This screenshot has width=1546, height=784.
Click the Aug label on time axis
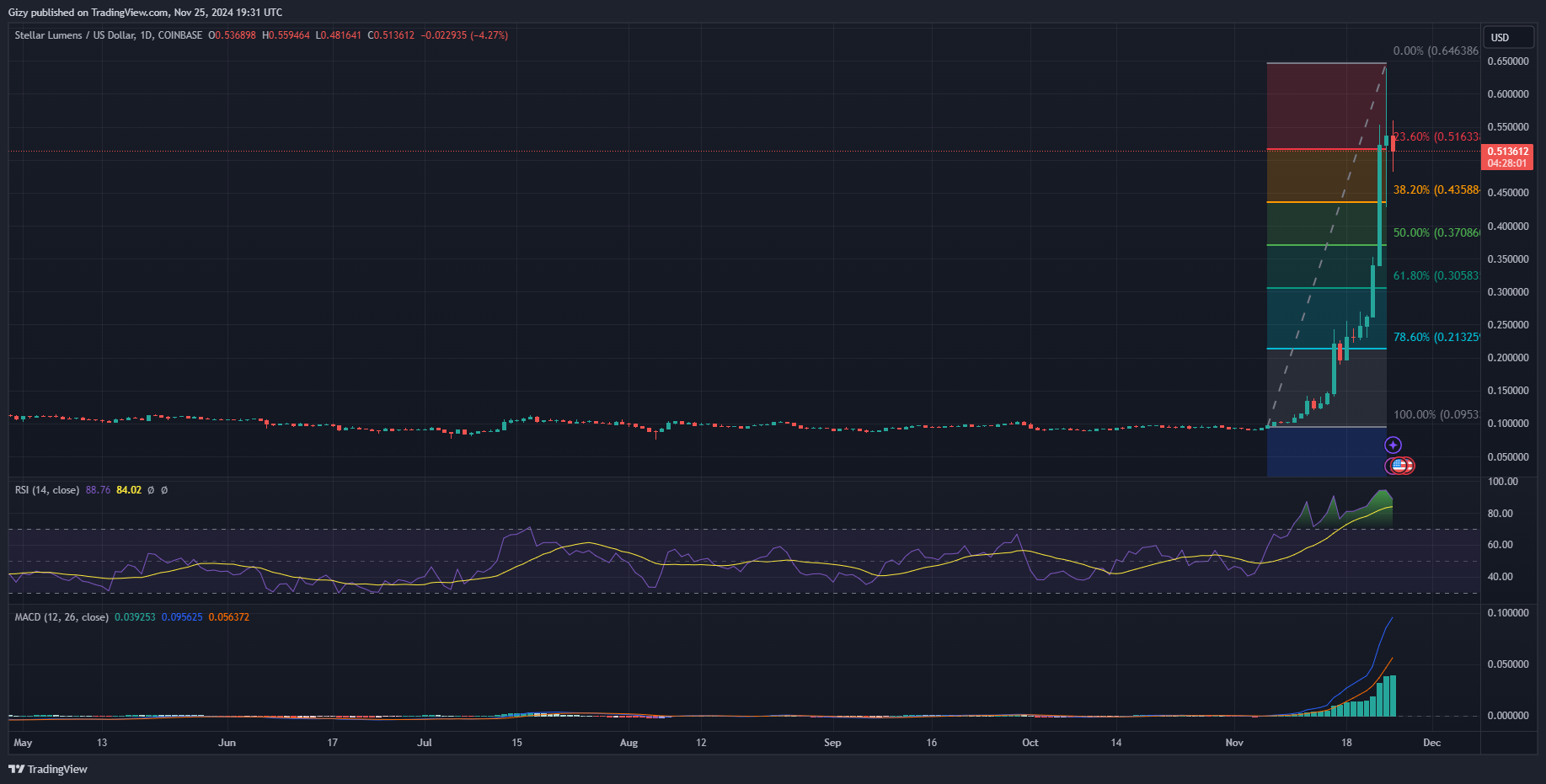coord(629,743)
